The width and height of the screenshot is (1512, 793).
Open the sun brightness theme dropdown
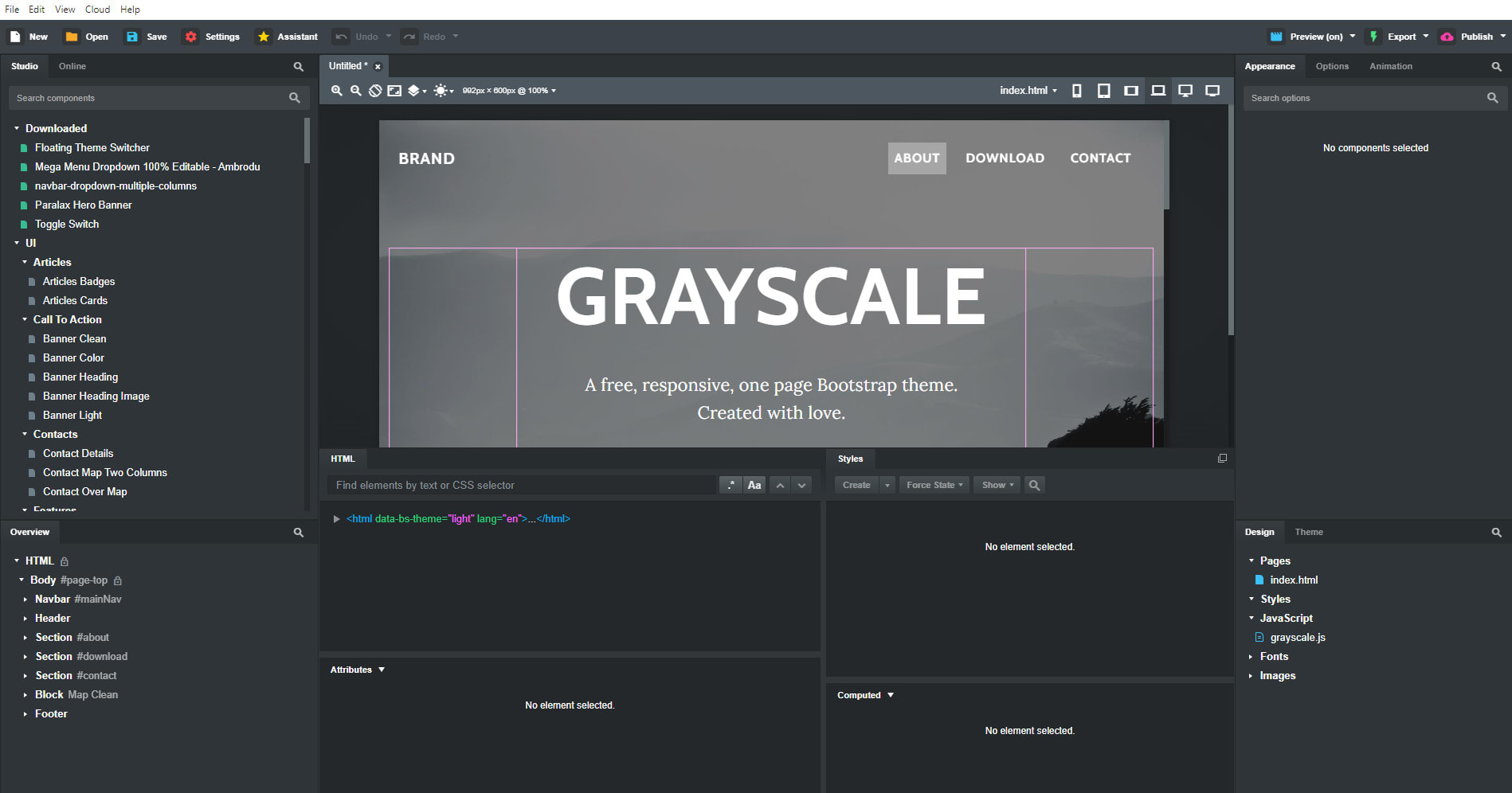[444, 91]
